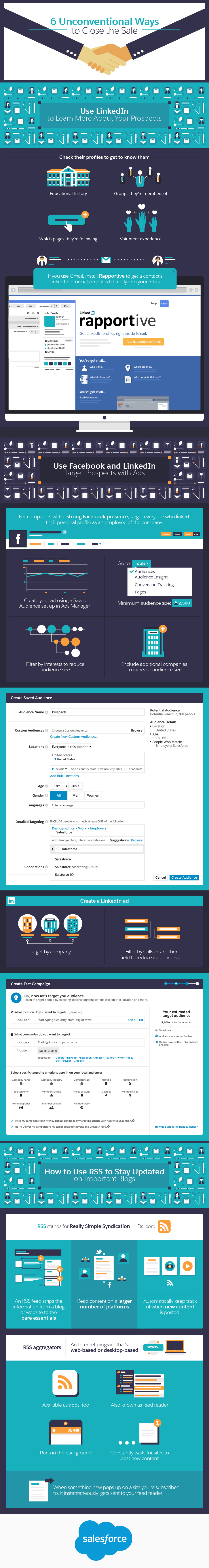Click the Audience Name input field
Image resolution: width=209 pixels, height=1568 pixels.
(x=97, y=712)
